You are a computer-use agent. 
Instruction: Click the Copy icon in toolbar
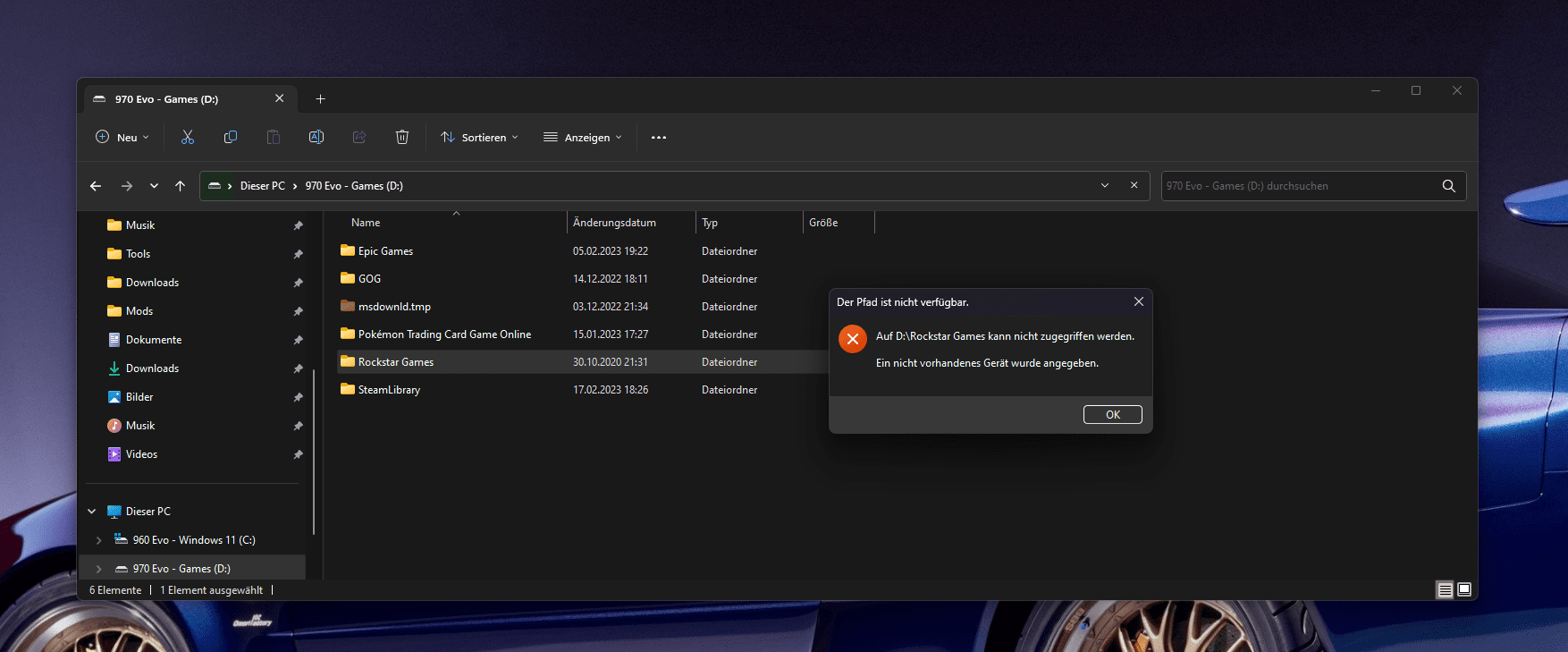(231, 137)
